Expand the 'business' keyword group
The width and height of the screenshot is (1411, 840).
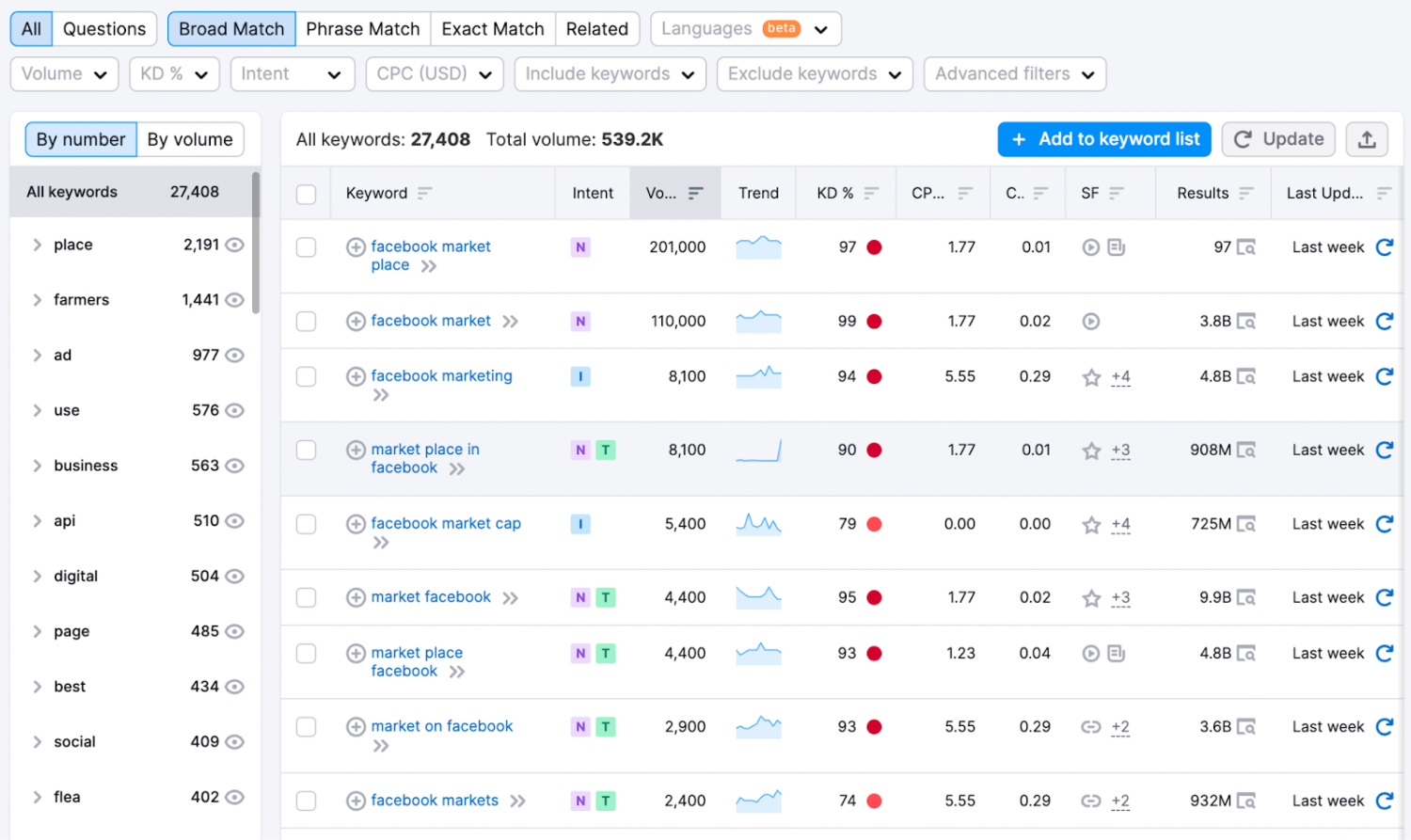(x=38, y=466)
